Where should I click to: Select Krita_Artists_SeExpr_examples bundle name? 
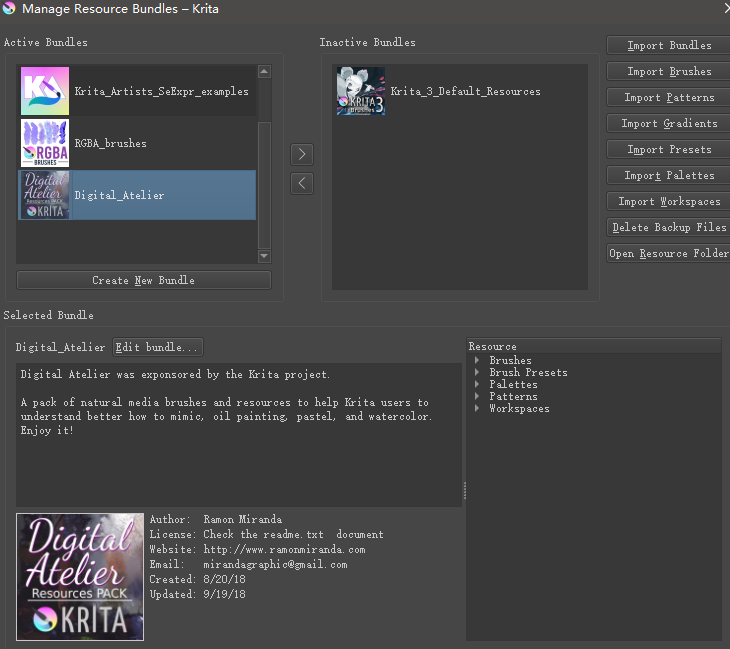point(161,91)
